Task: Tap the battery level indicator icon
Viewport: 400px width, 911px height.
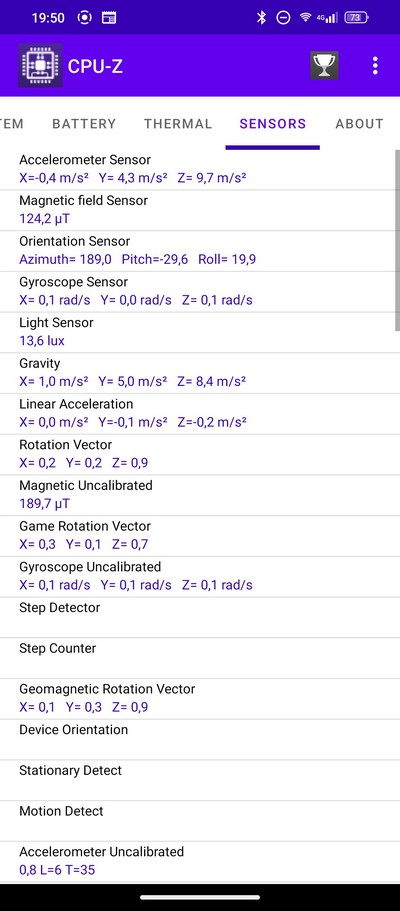Action: 356,17
